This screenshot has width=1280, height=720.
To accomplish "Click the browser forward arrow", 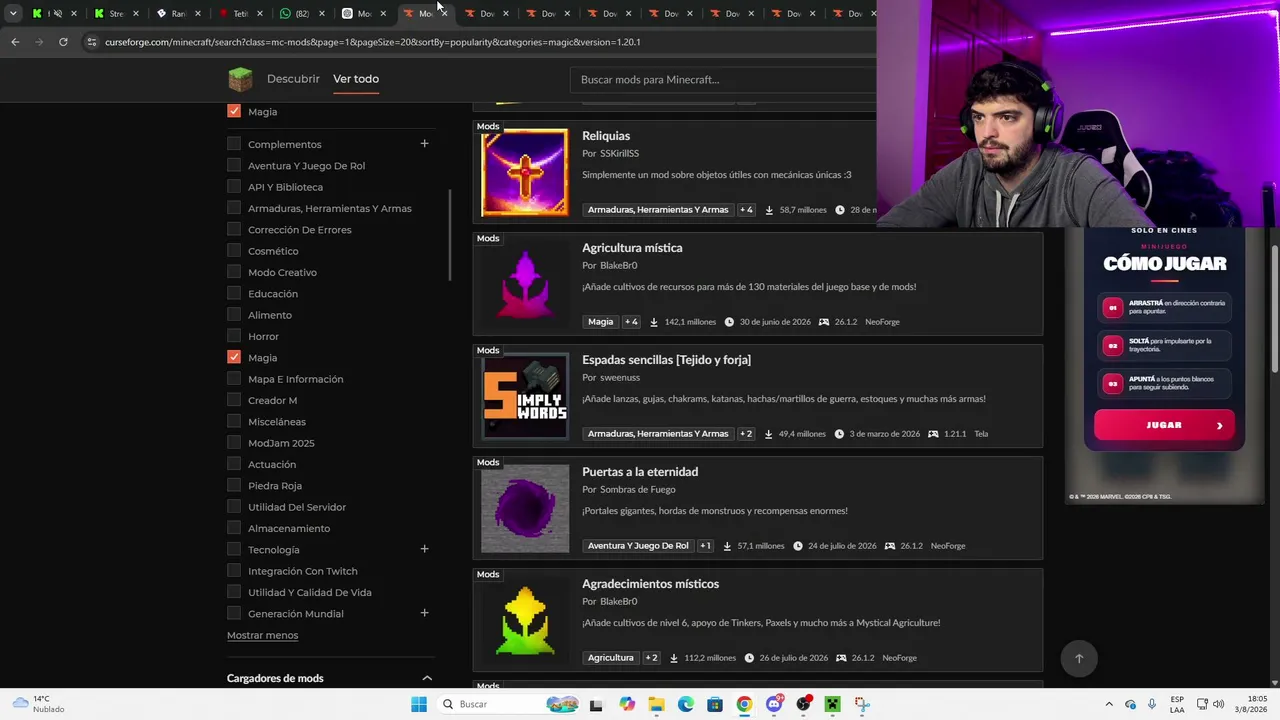I will coord(39,42).
